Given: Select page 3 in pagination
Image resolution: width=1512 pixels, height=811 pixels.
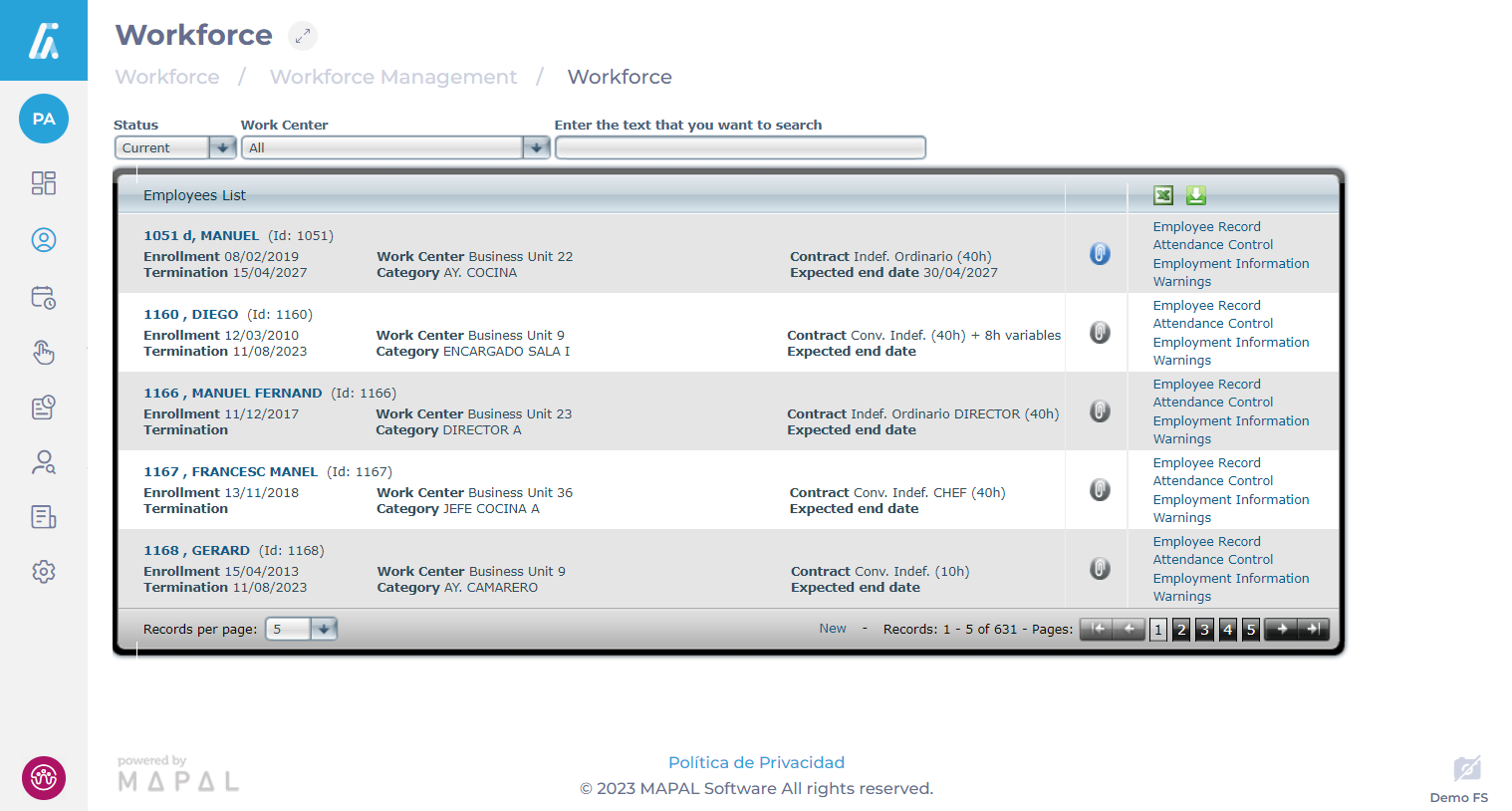Looking at the screenshot, I should coord(1204,630).
